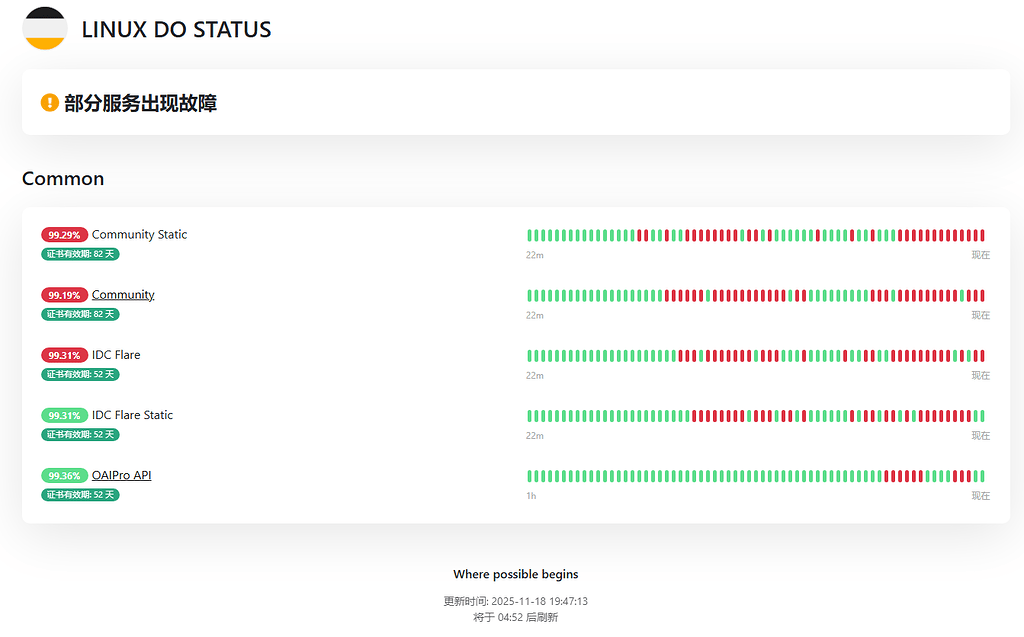Open the Community link
The image size is (1024, 637).
click(123, 295)
